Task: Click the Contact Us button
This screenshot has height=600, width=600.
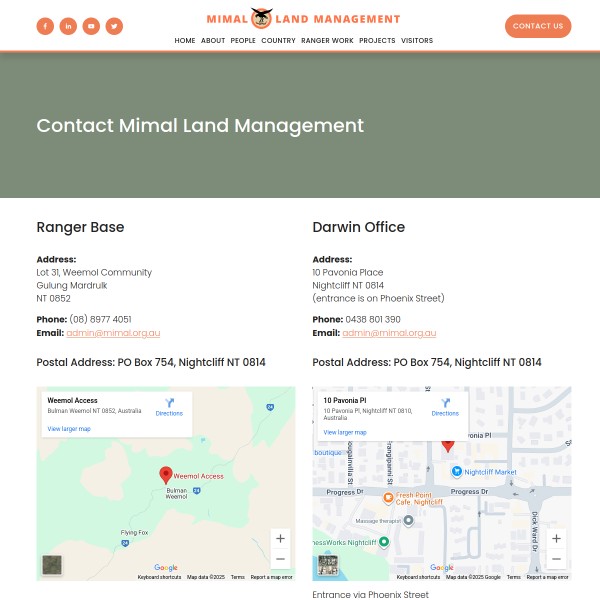Action: [x=538, y=26]
